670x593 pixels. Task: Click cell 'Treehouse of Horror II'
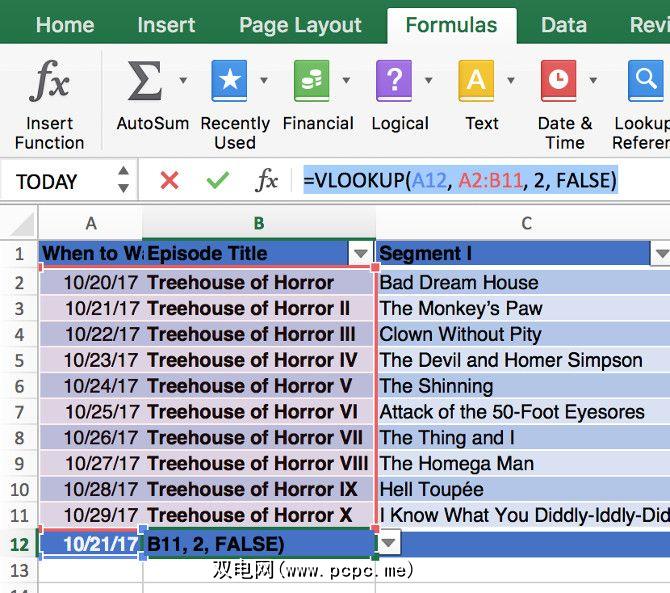coord(259,308)
